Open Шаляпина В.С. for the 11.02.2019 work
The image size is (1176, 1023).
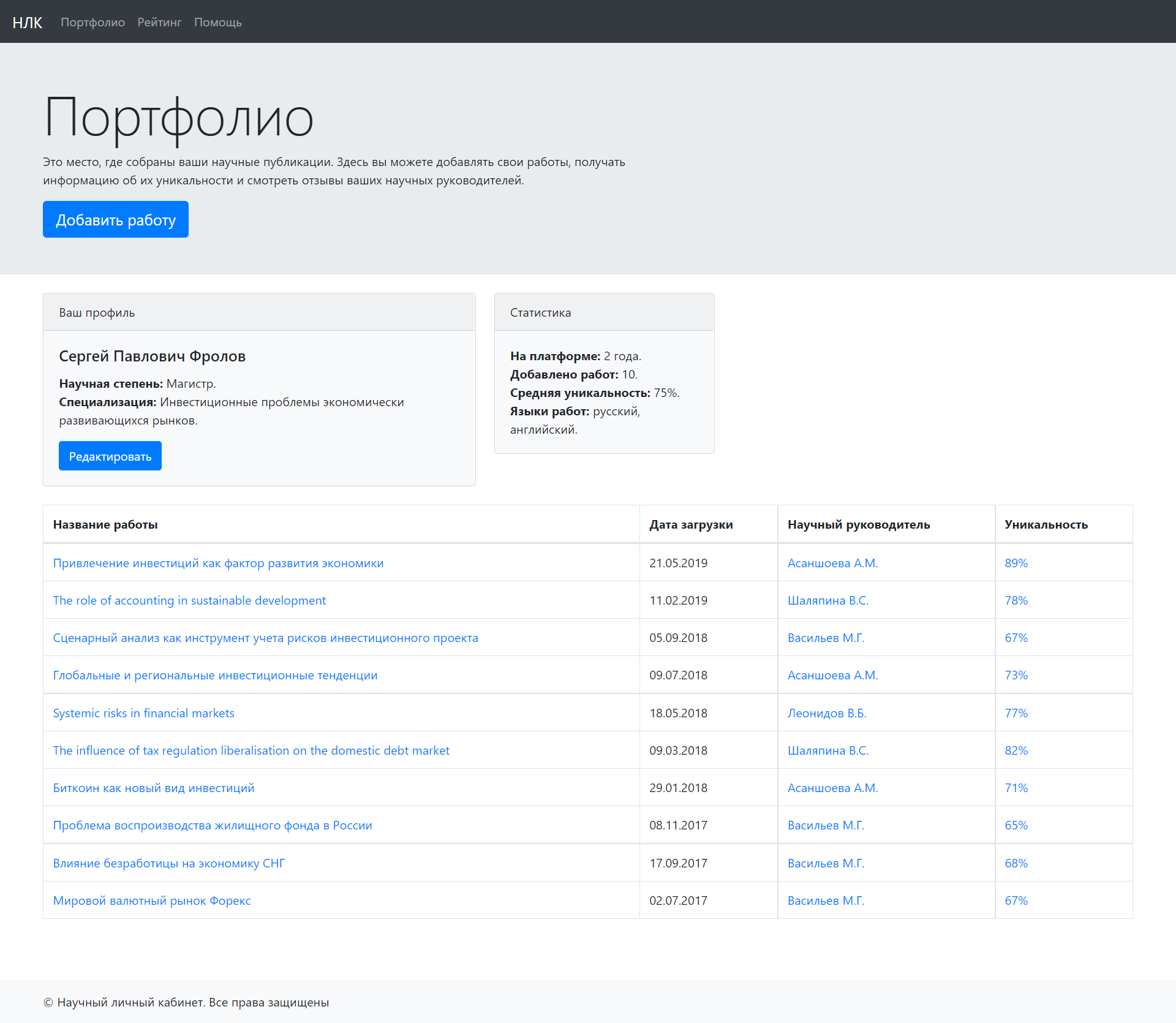pos(827,600)
